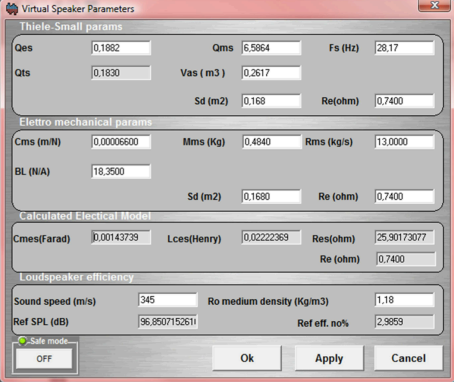Image resolution: width=455 pixels, height=383 pixels.
Task: Click the Calculated Electical Model heading
Action: (x=85, y=216)
